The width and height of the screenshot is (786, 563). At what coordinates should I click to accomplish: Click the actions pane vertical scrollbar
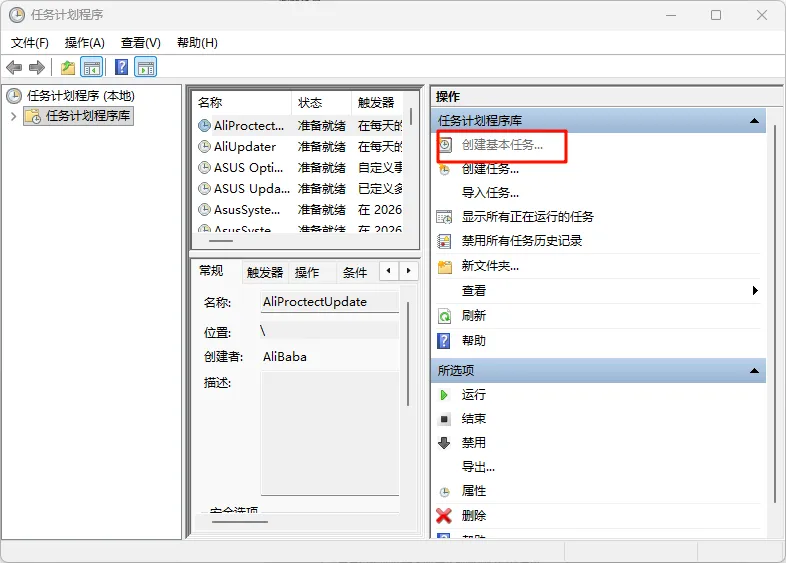(x=774, y=313)
